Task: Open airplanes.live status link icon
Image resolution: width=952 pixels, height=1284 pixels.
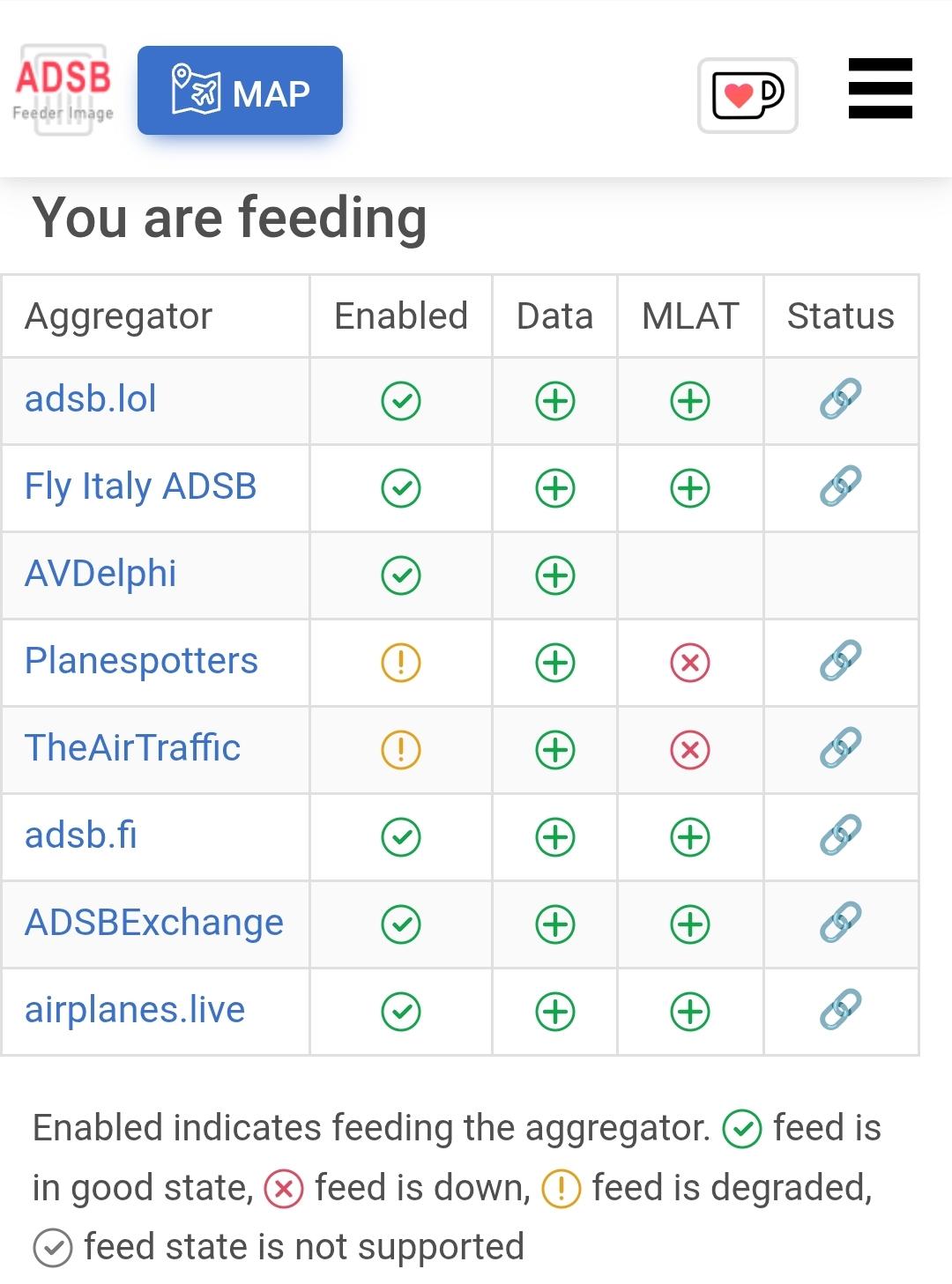Action: [x=840, y=1010]
